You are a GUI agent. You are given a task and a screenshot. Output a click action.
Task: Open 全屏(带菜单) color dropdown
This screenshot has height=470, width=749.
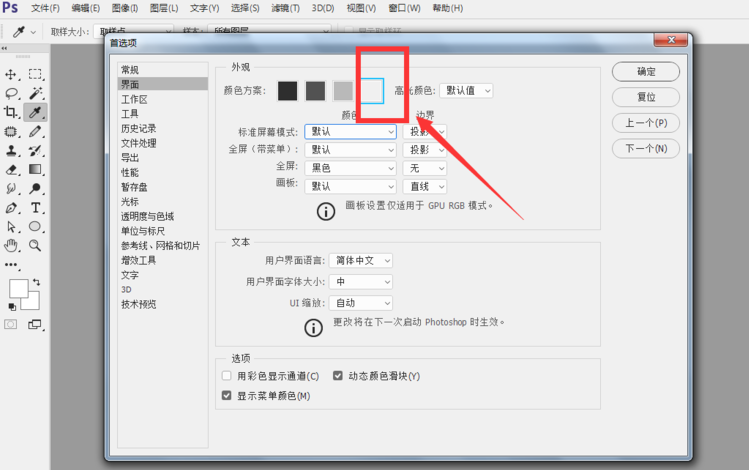(351, 150)
